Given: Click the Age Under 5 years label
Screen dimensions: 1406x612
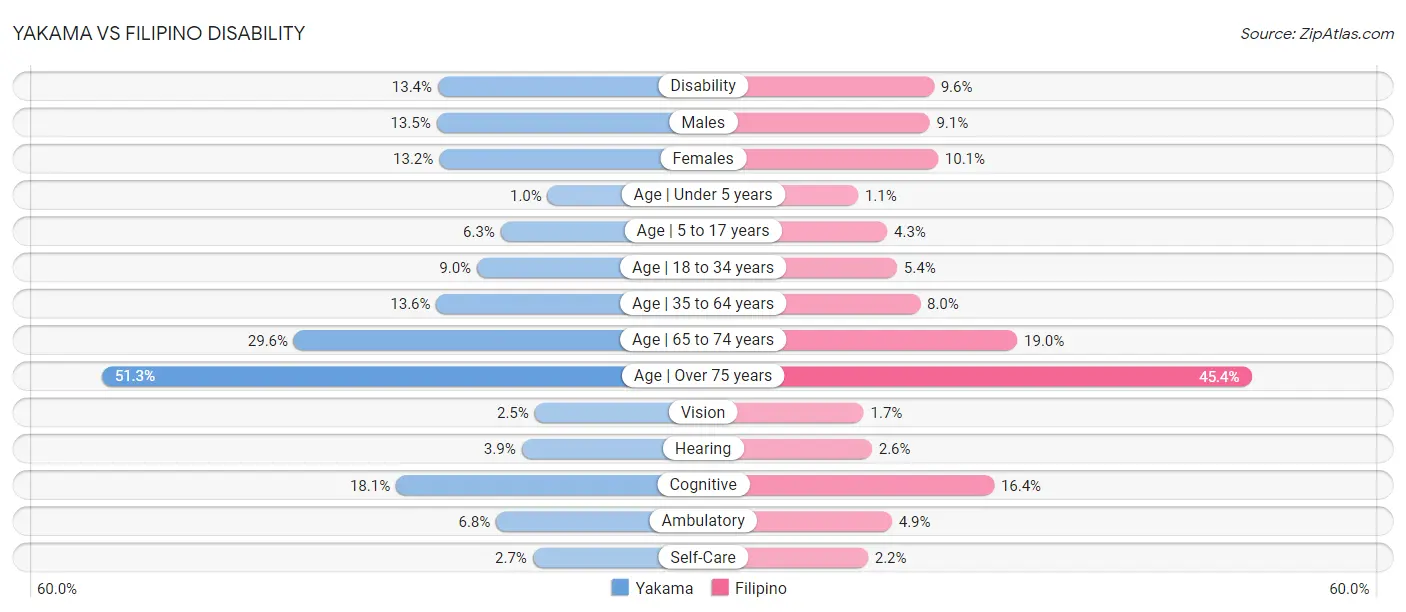Looking at the screenshot, I should click(703, 194).
